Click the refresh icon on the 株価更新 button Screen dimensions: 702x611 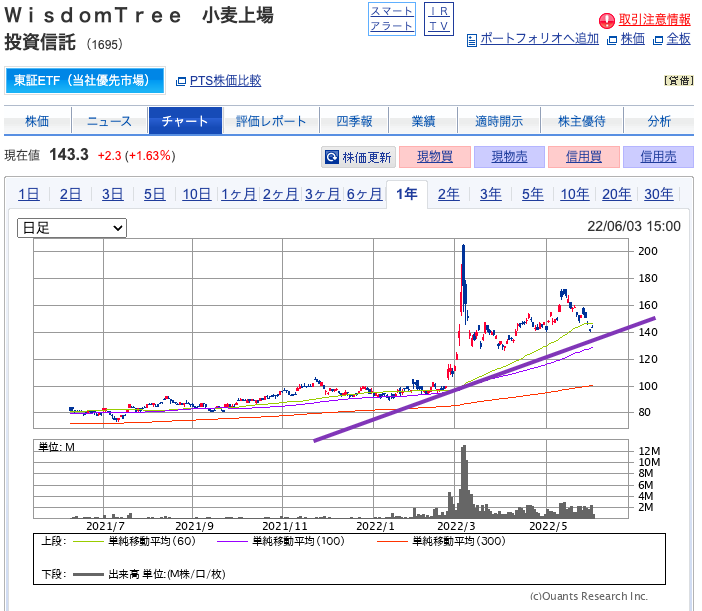pyautogui.click(x=331, y=157)
